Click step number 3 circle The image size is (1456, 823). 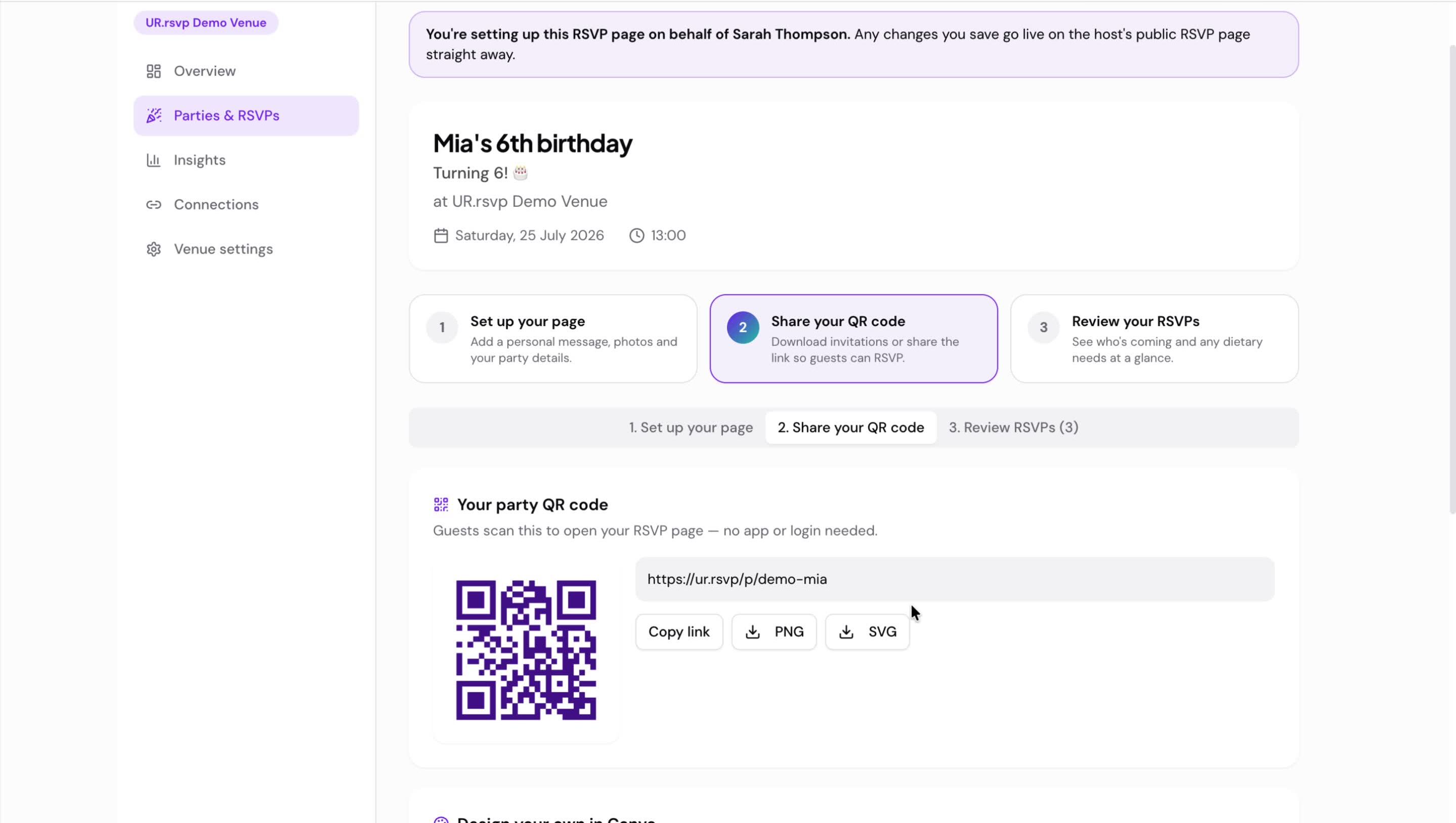pyautogui.click(x=1043, y=327)
